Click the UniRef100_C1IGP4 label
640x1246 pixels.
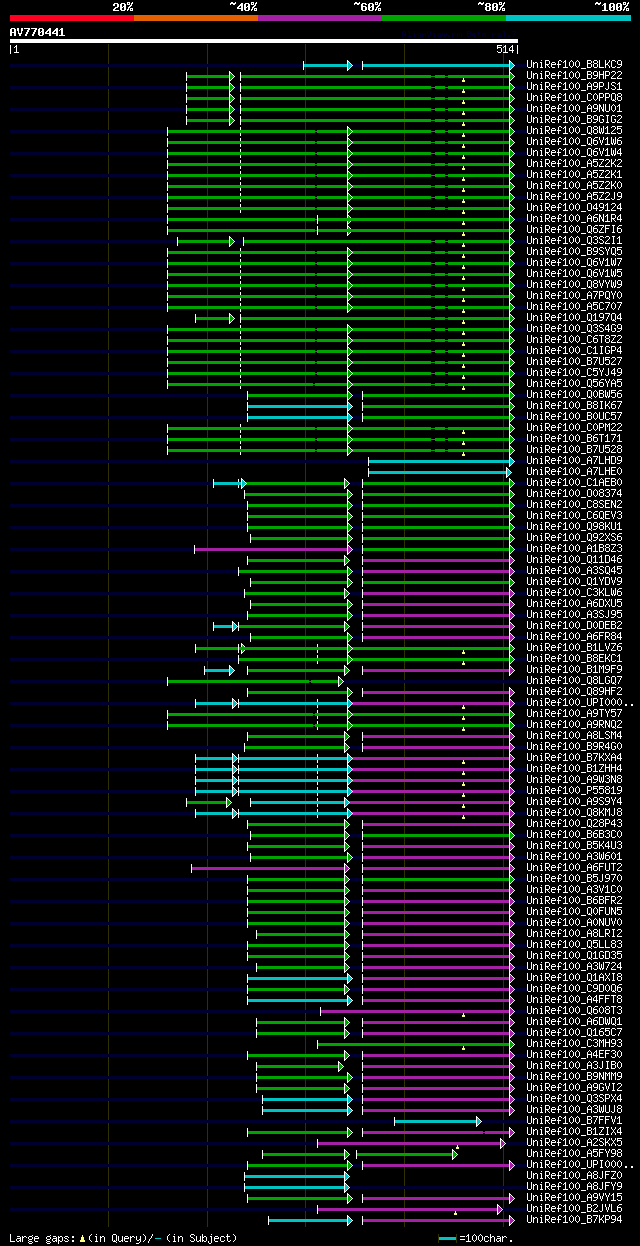[574, 350]
